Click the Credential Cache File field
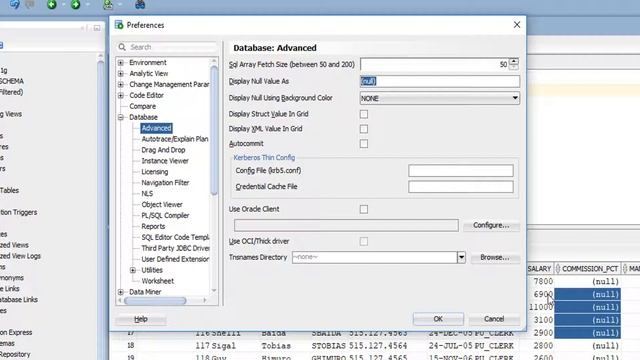Screen dimensions: 640x360 point(460,187)
